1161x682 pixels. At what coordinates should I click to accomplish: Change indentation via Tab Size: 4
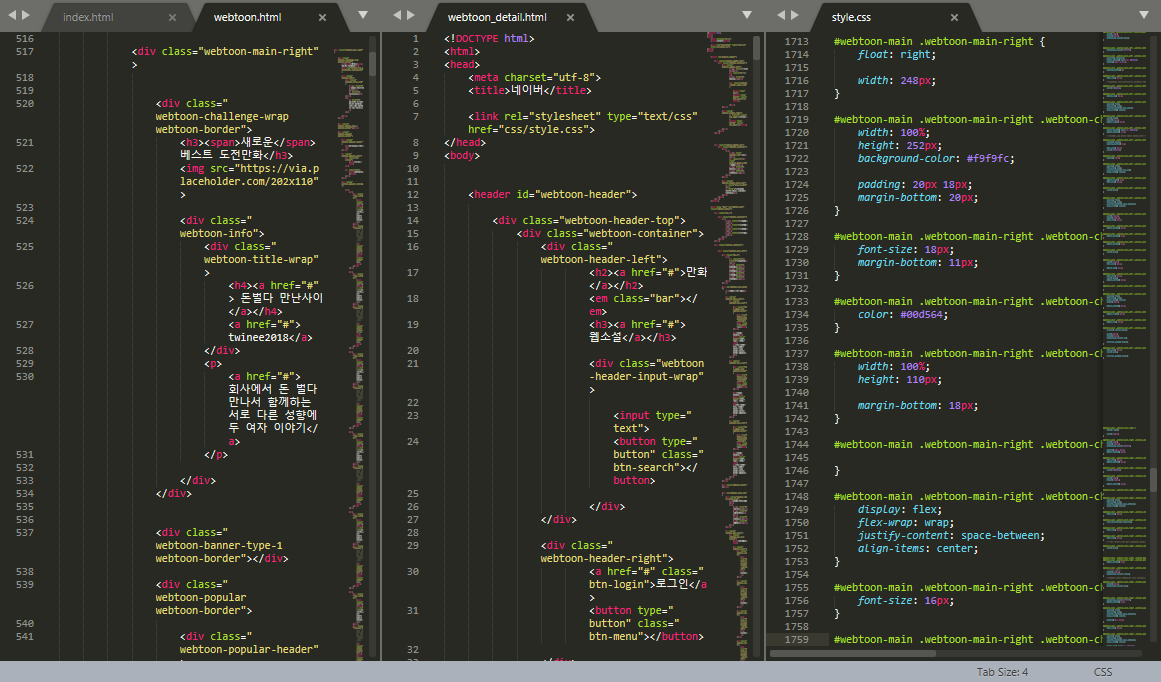(x=1002, y=672)
